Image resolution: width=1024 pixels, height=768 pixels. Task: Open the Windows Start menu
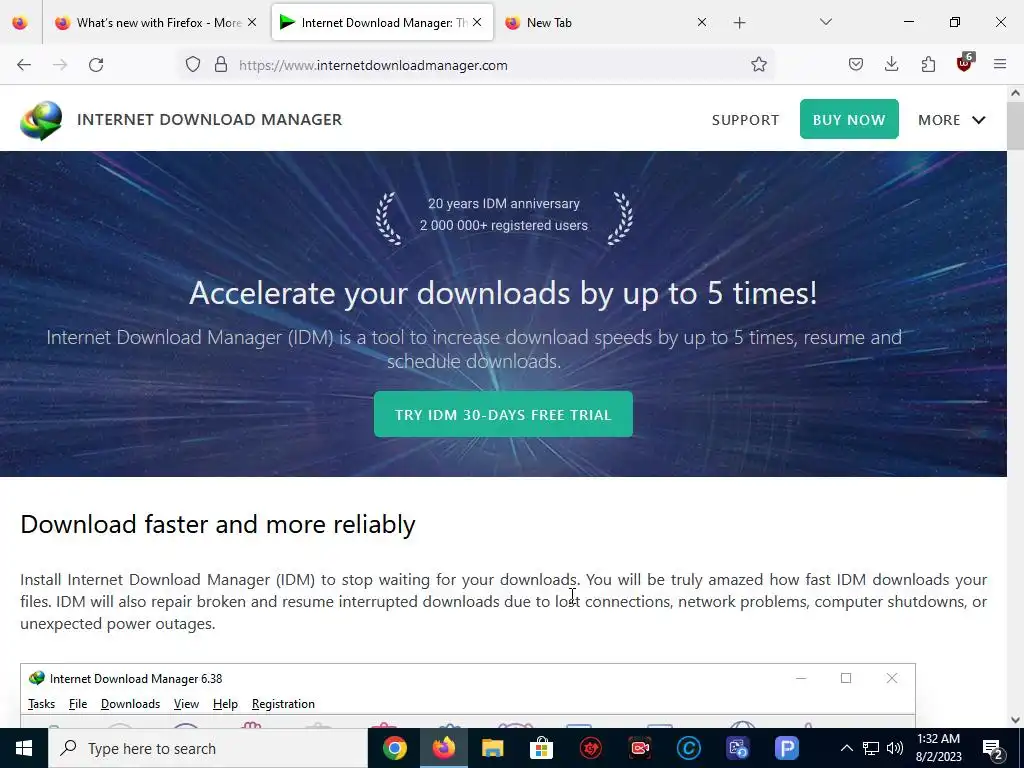click(24, 748)
